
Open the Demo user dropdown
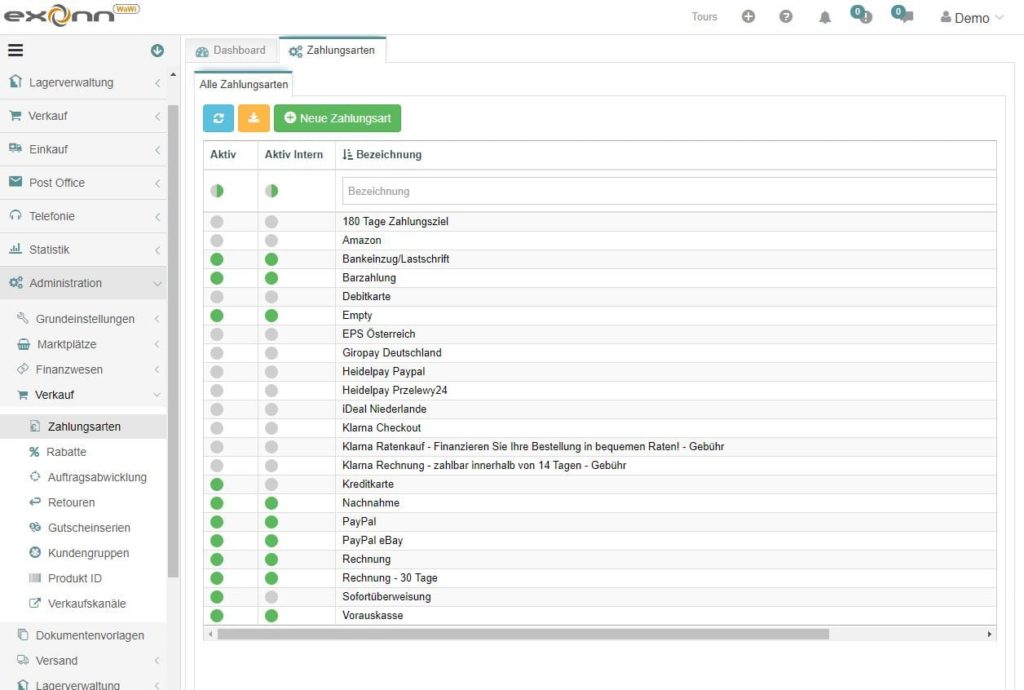click(972, 18)
